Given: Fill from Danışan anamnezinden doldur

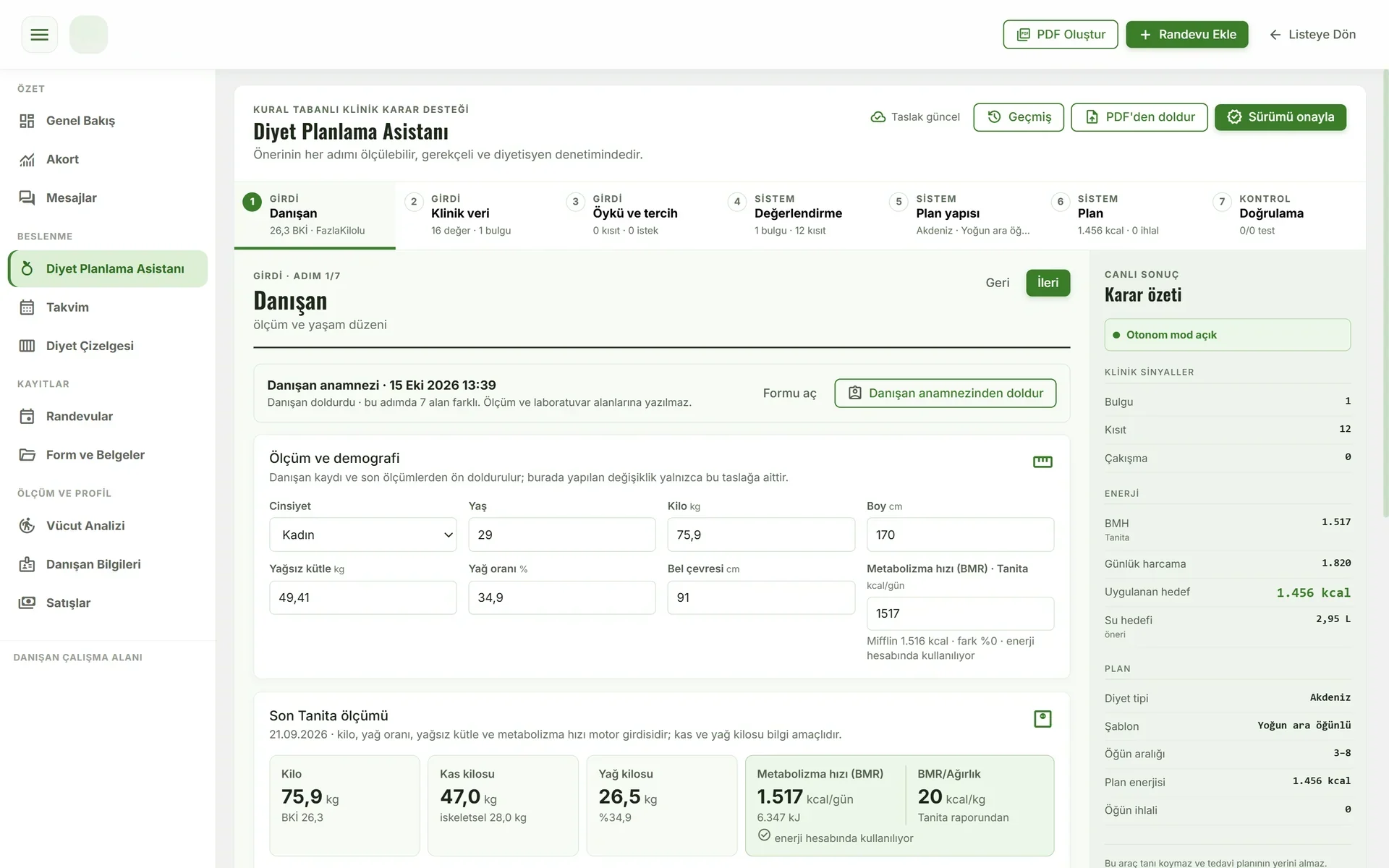Looking at the screenshot, I should tap(945, 393).
